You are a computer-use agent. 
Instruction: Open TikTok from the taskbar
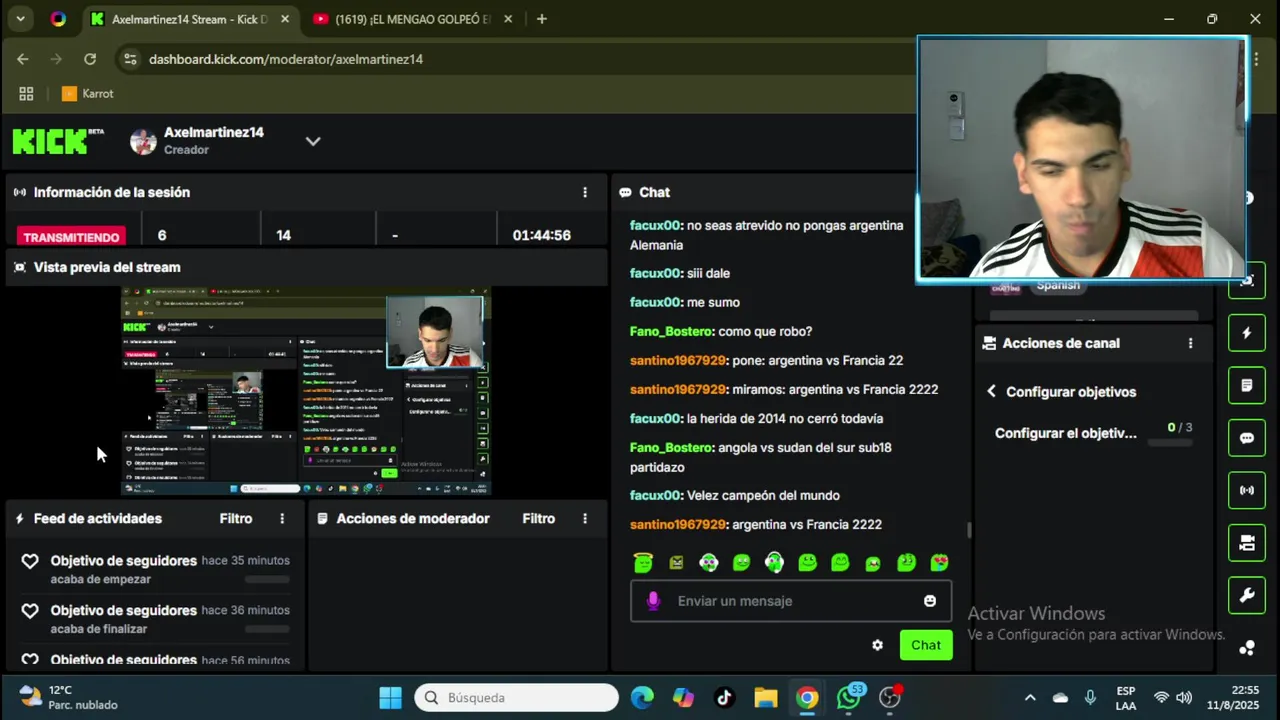coord(724,698)
